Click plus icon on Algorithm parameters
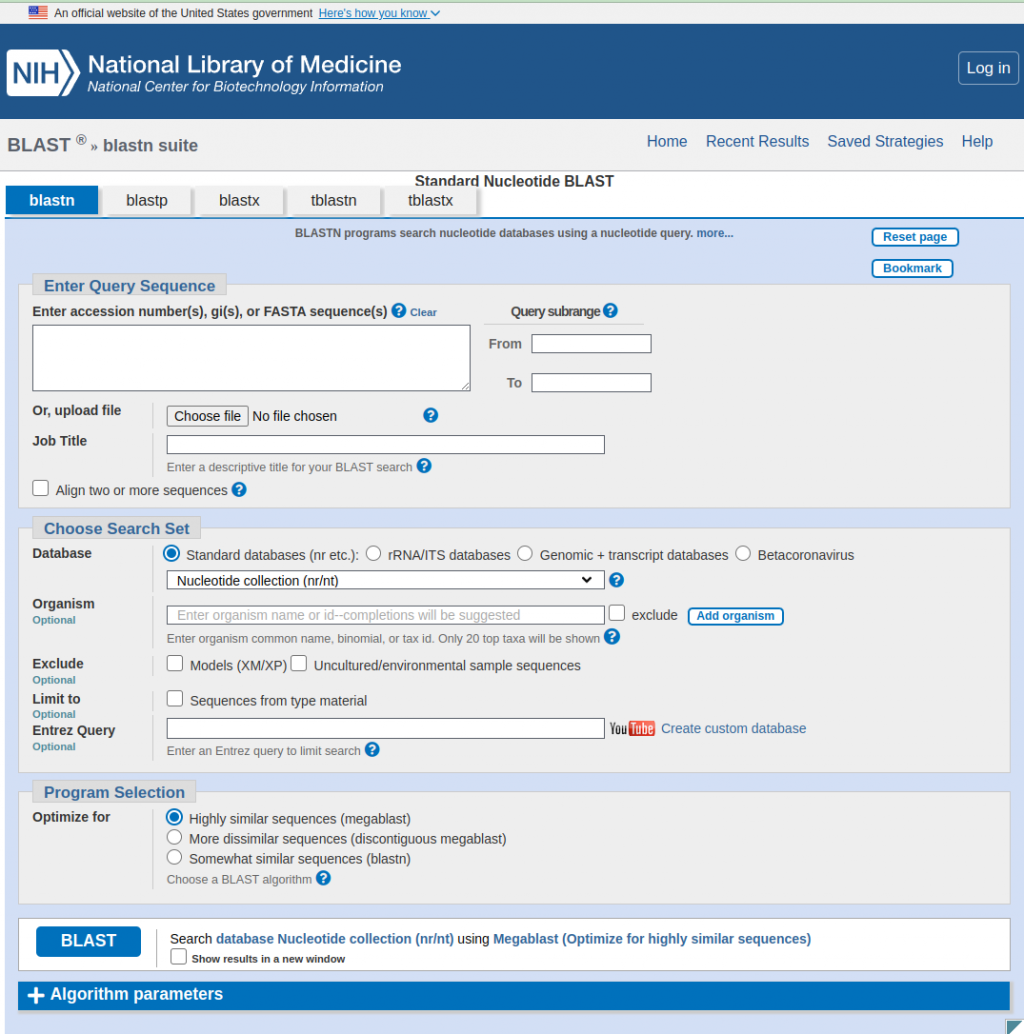This screenshot has height=1034, width=1024. pos(36,995)
